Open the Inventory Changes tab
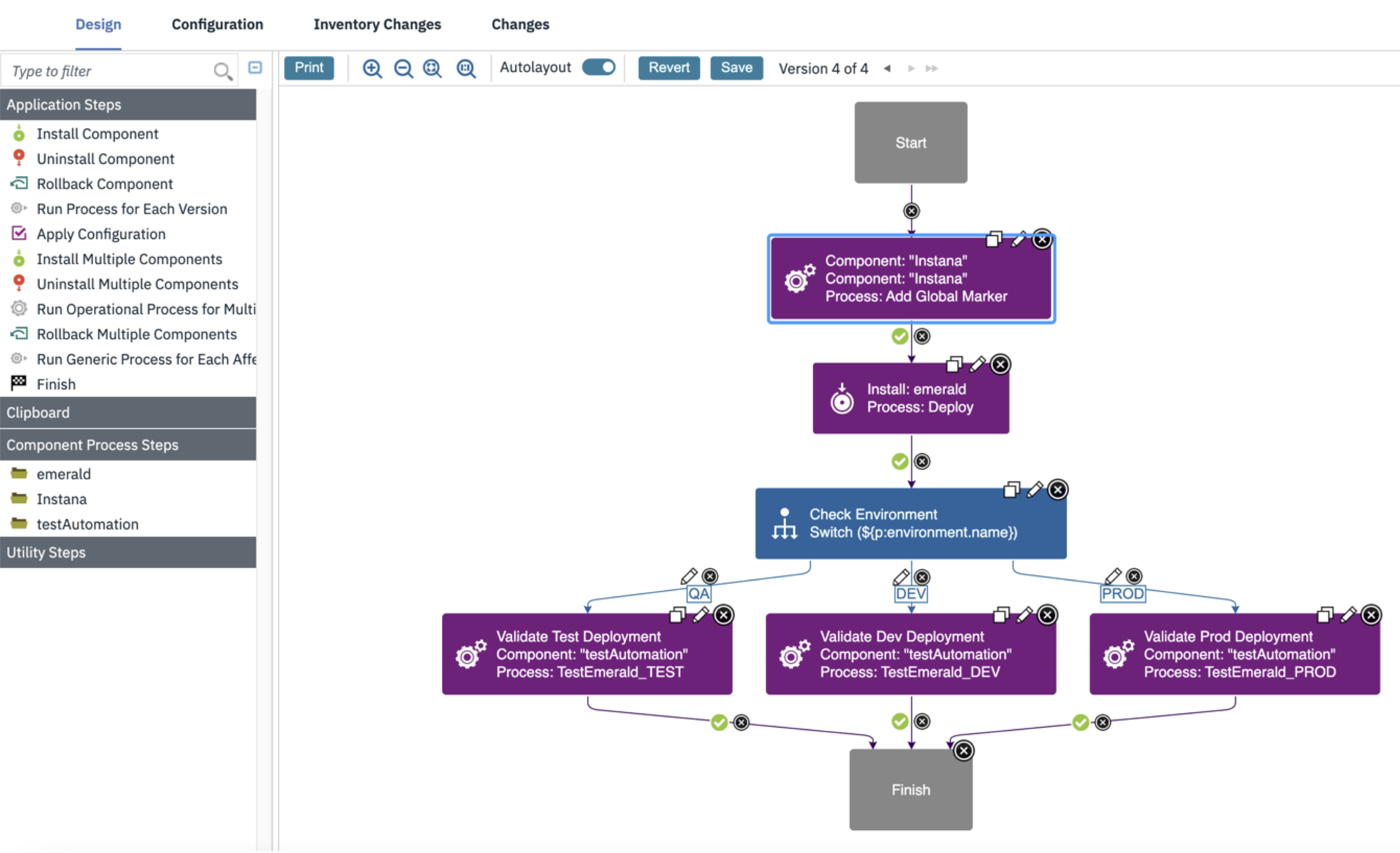Viewport: 1400px width, 853px height. pos(377,24)
